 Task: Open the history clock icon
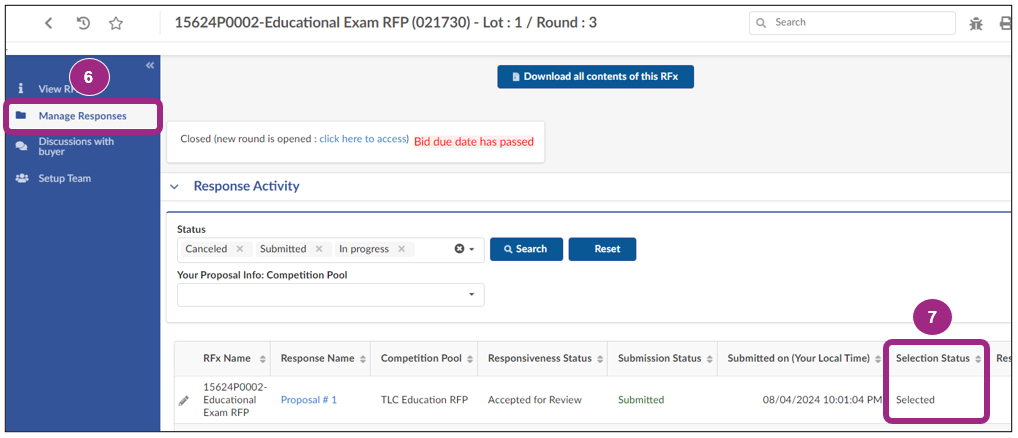point(83,23)
